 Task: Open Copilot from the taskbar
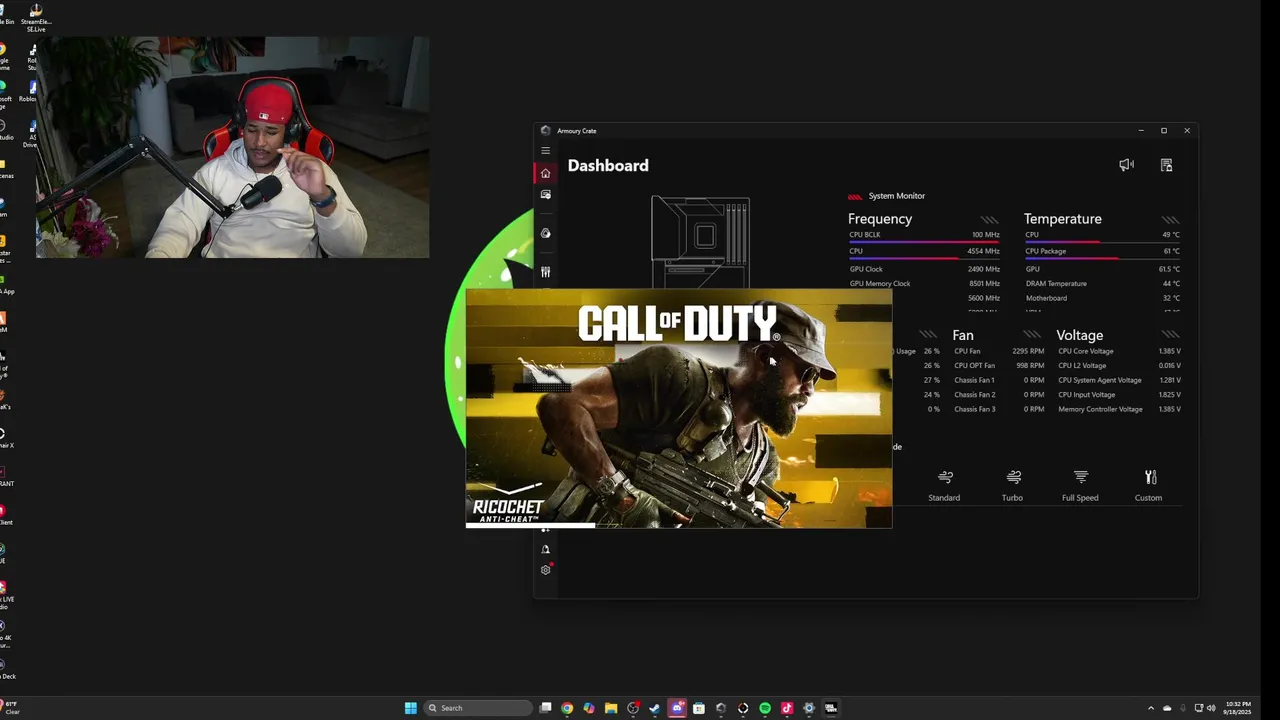click(x=589, y=708)
